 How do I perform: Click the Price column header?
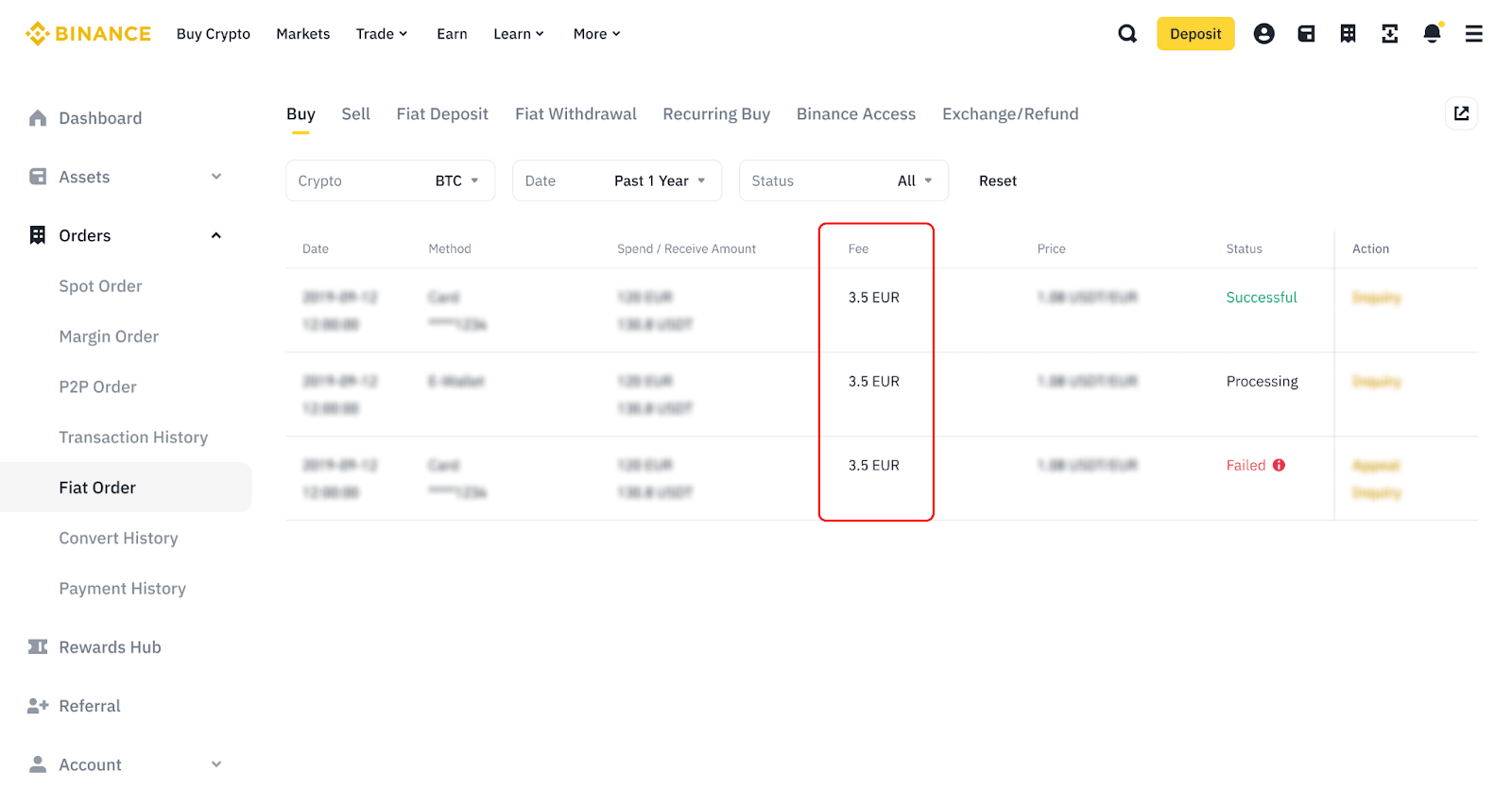(x=1051, y=249)
